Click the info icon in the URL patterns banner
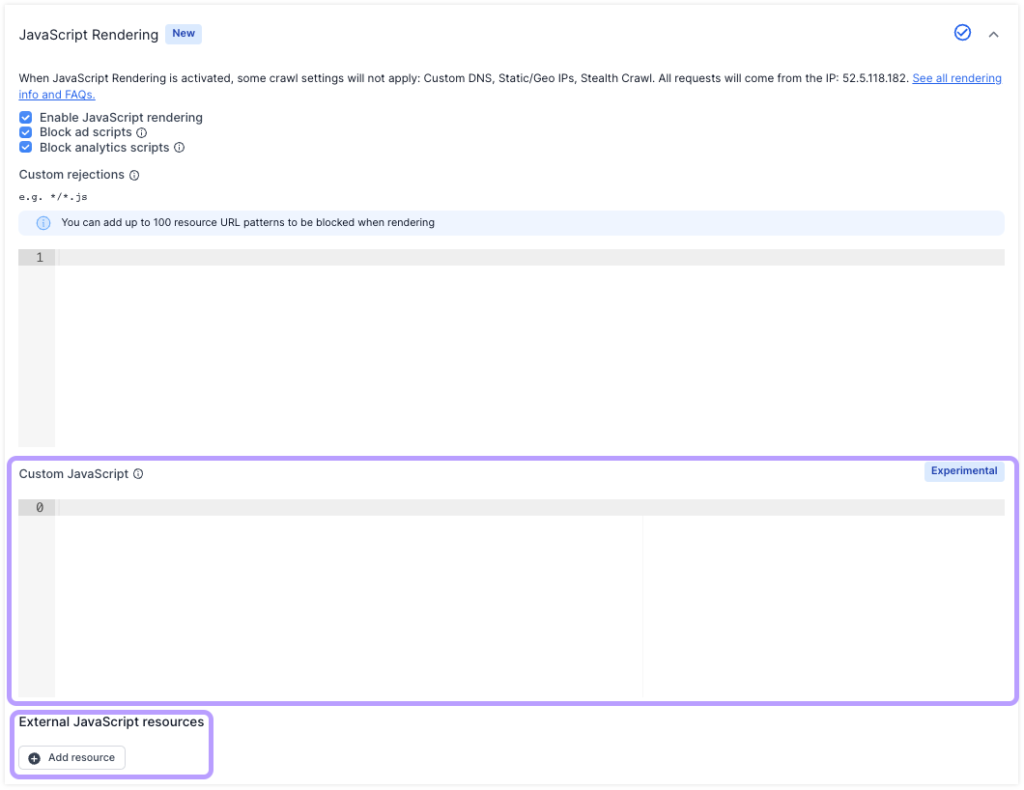The height and width of the screenshot is (790, 1024). (x=42, y=222)
